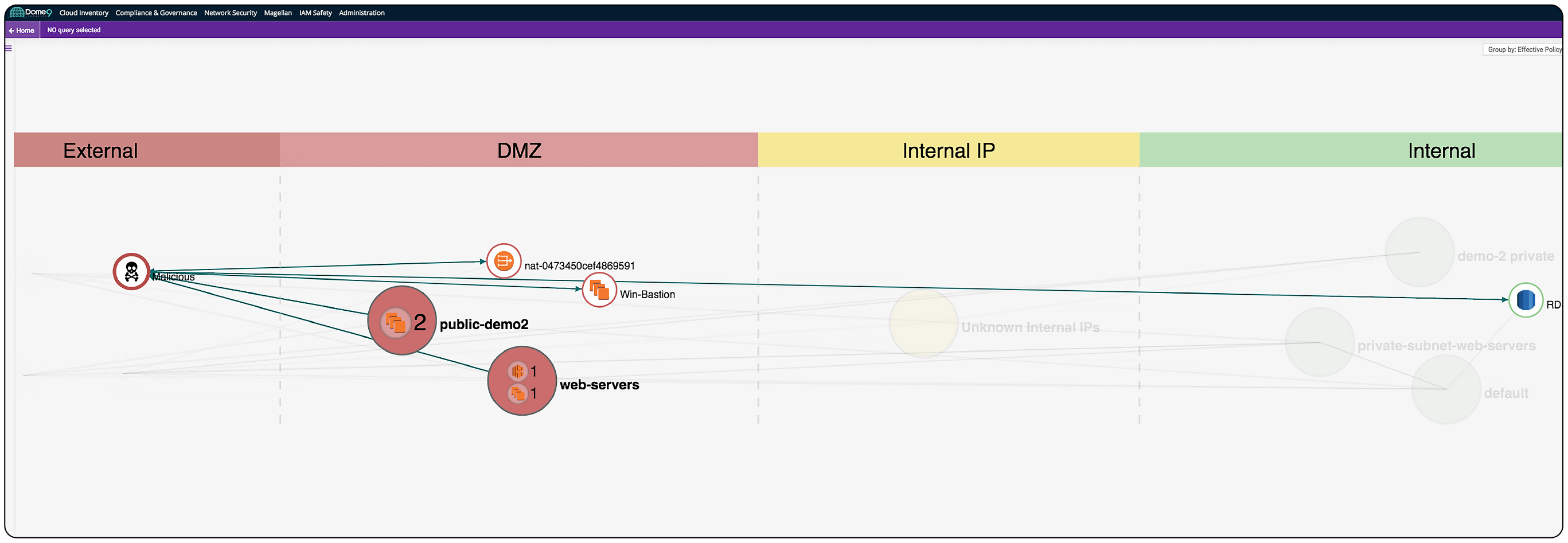
Task: Click 'Unknown Internal IPs' label
Action: 1031,327
